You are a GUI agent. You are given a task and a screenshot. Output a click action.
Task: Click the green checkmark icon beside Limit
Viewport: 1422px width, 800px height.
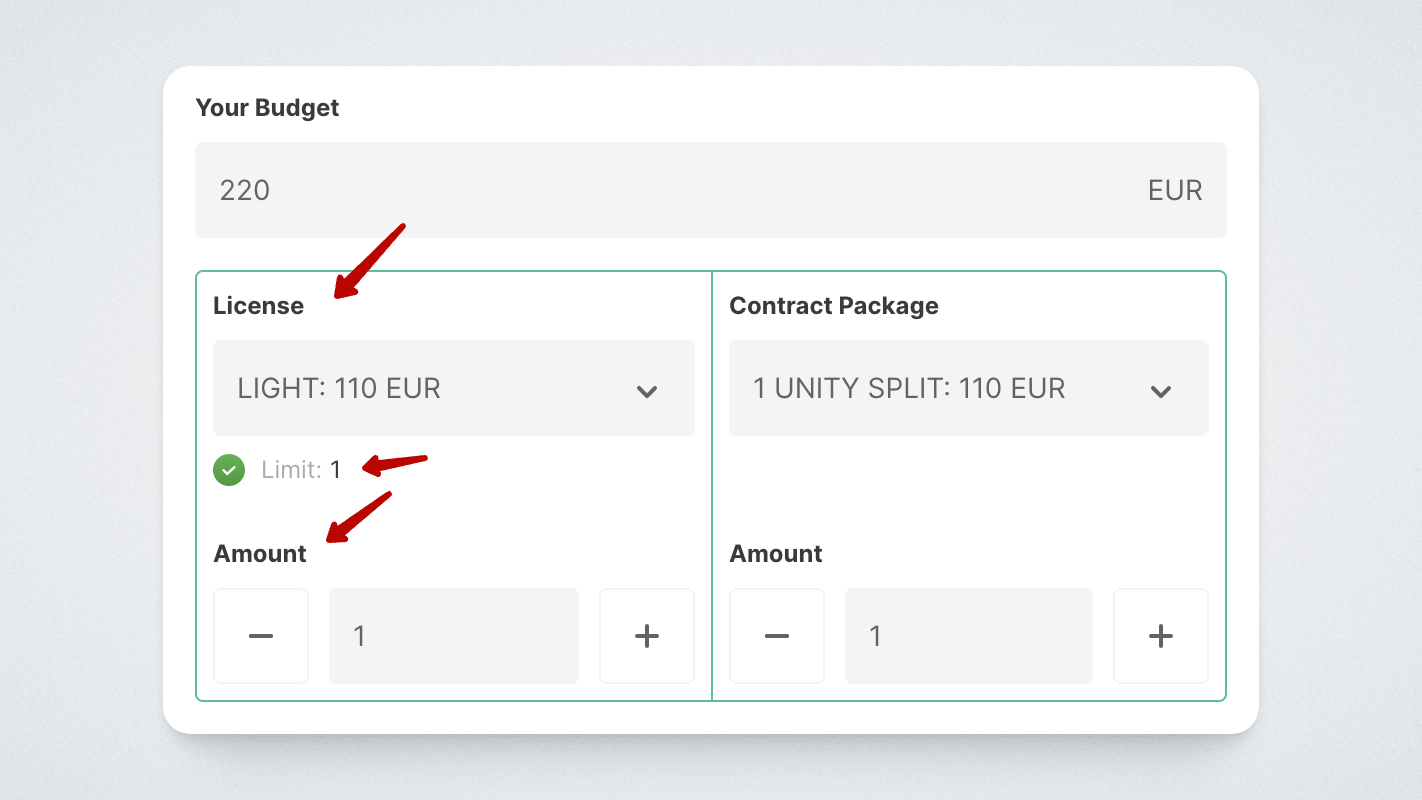229,469
